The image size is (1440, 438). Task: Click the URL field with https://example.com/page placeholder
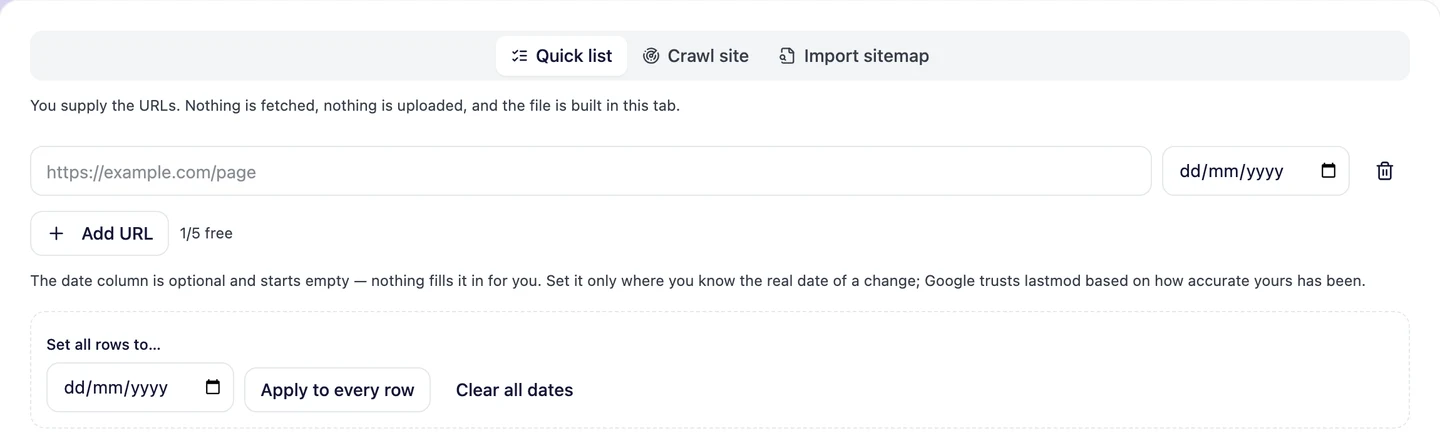(591, 171)
